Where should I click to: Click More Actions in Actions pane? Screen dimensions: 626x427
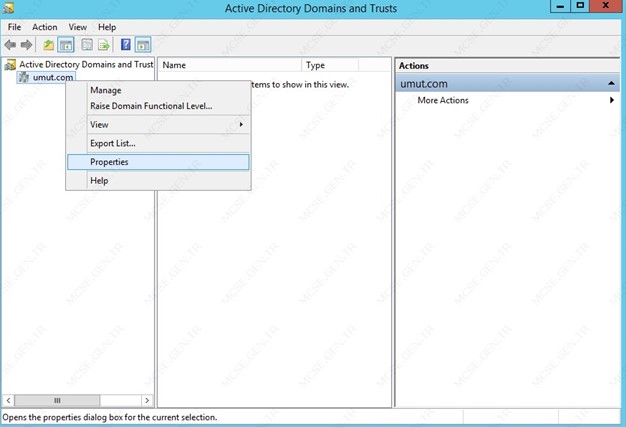[443, 100]
